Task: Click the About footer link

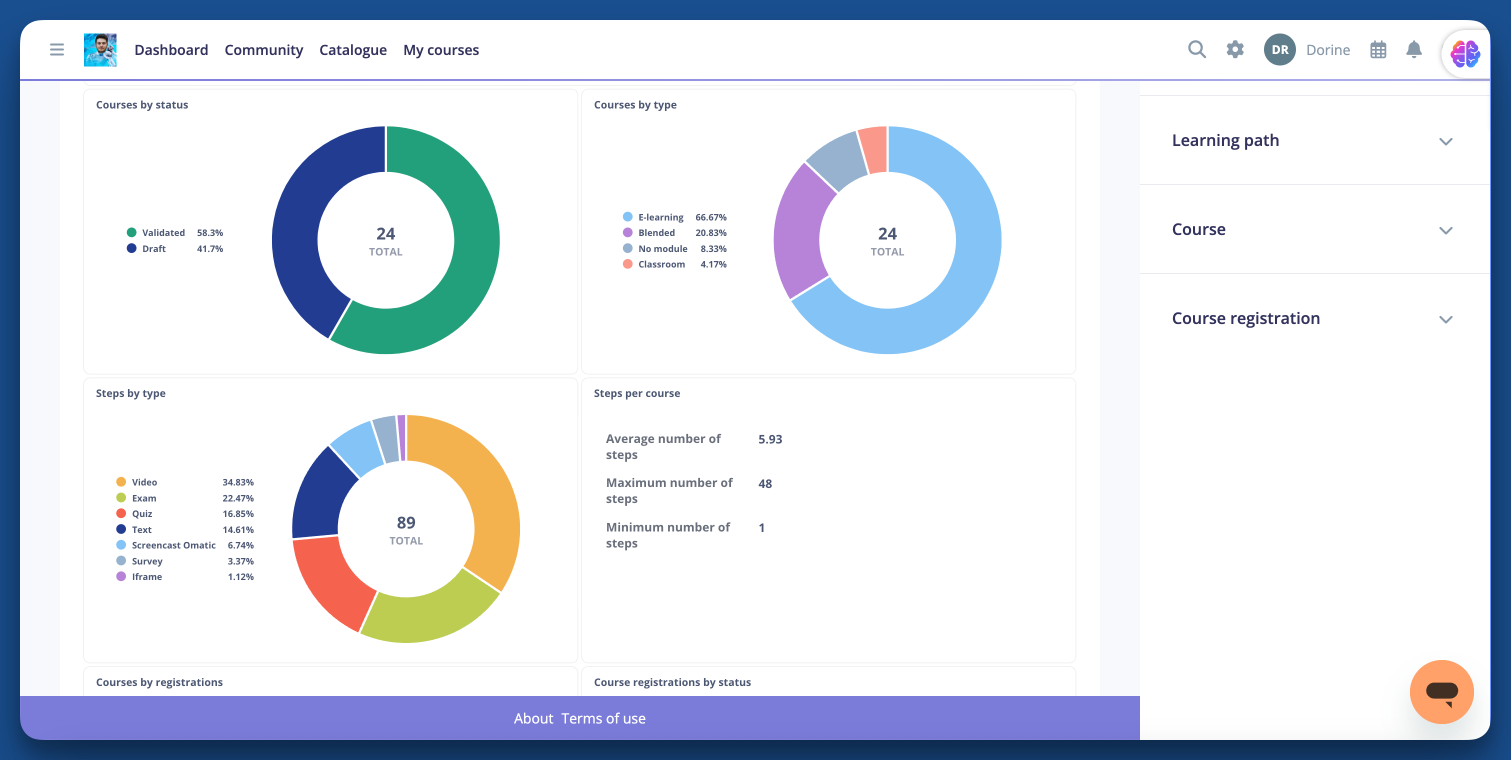Action: coord(533,718)
